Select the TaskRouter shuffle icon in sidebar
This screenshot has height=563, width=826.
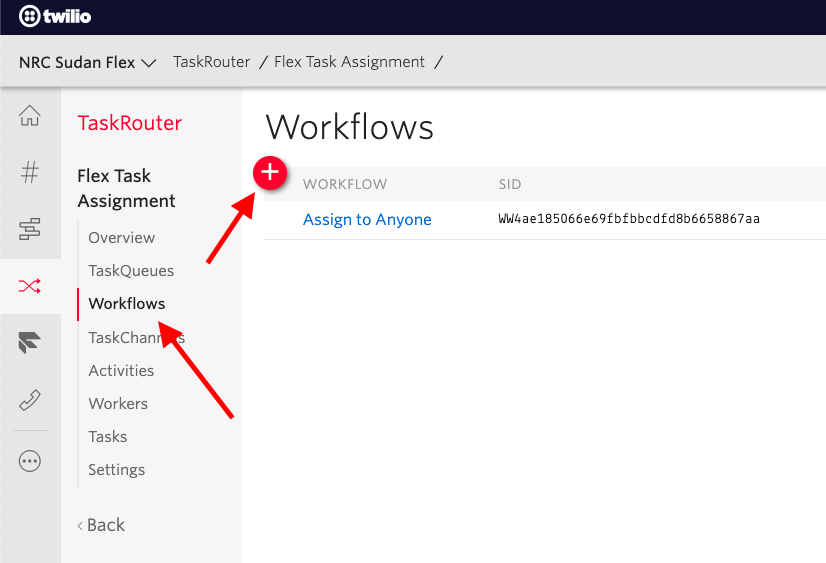click(x=30, y=286)
